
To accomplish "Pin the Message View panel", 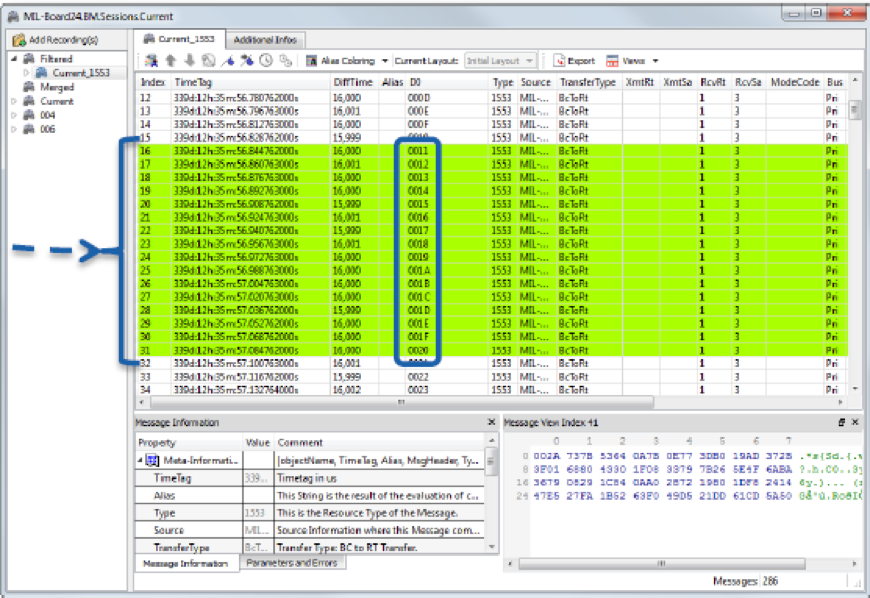I will (x=841, y=422).
